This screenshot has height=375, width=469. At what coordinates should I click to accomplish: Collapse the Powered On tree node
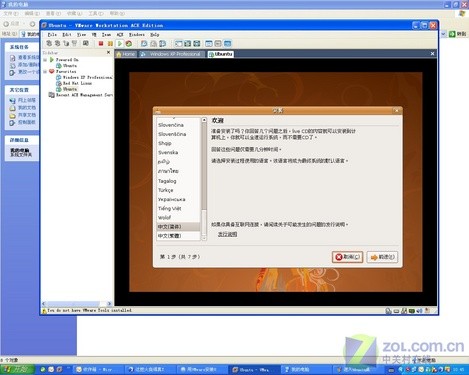point(45,60)
